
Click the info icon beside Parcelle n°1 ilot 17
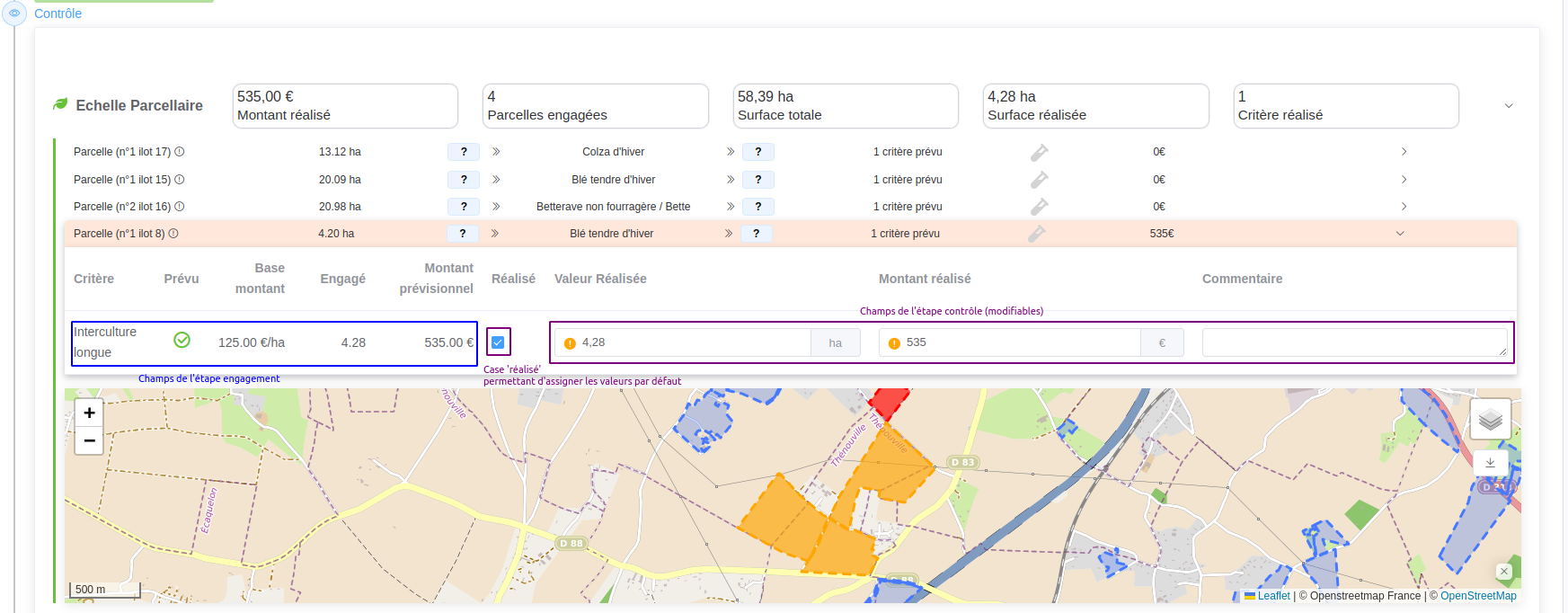(x=180, y=152)
